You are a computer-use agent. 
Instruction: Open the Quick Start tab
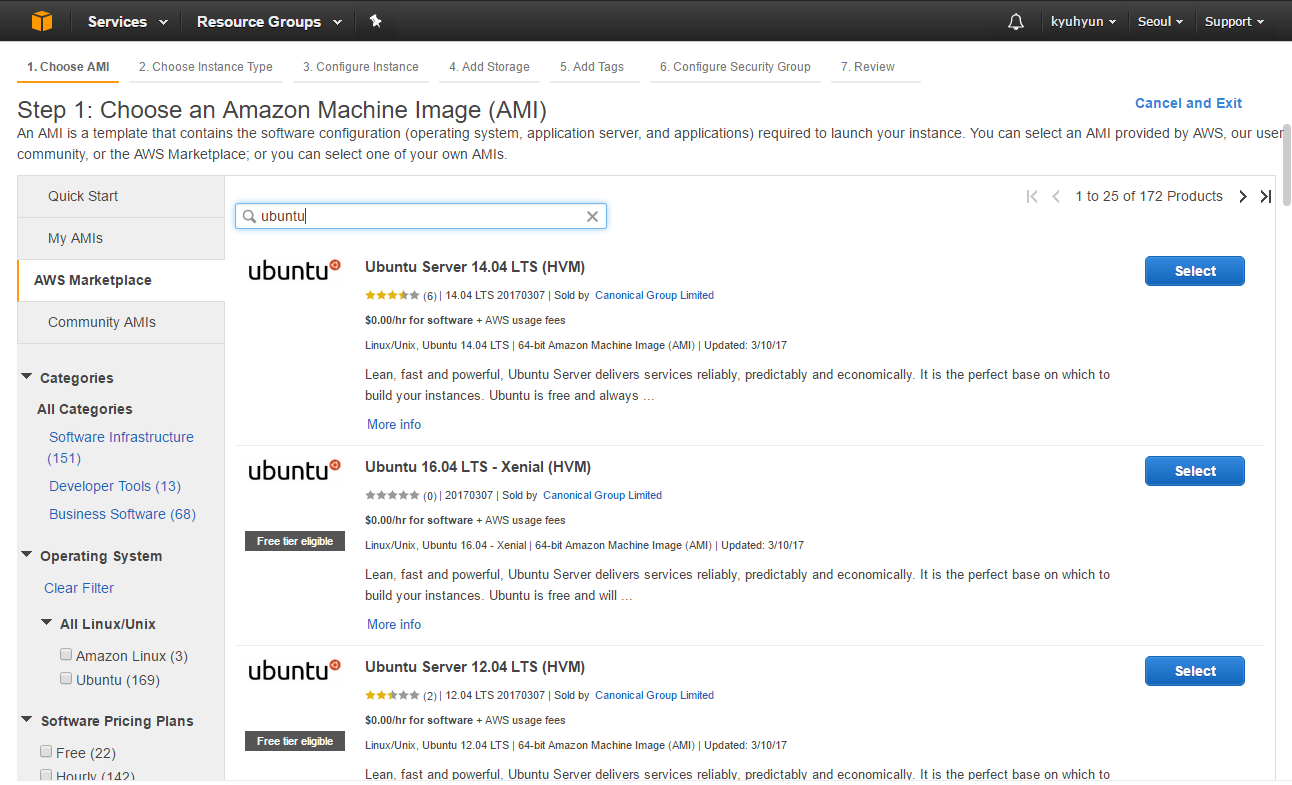[121, 196]
